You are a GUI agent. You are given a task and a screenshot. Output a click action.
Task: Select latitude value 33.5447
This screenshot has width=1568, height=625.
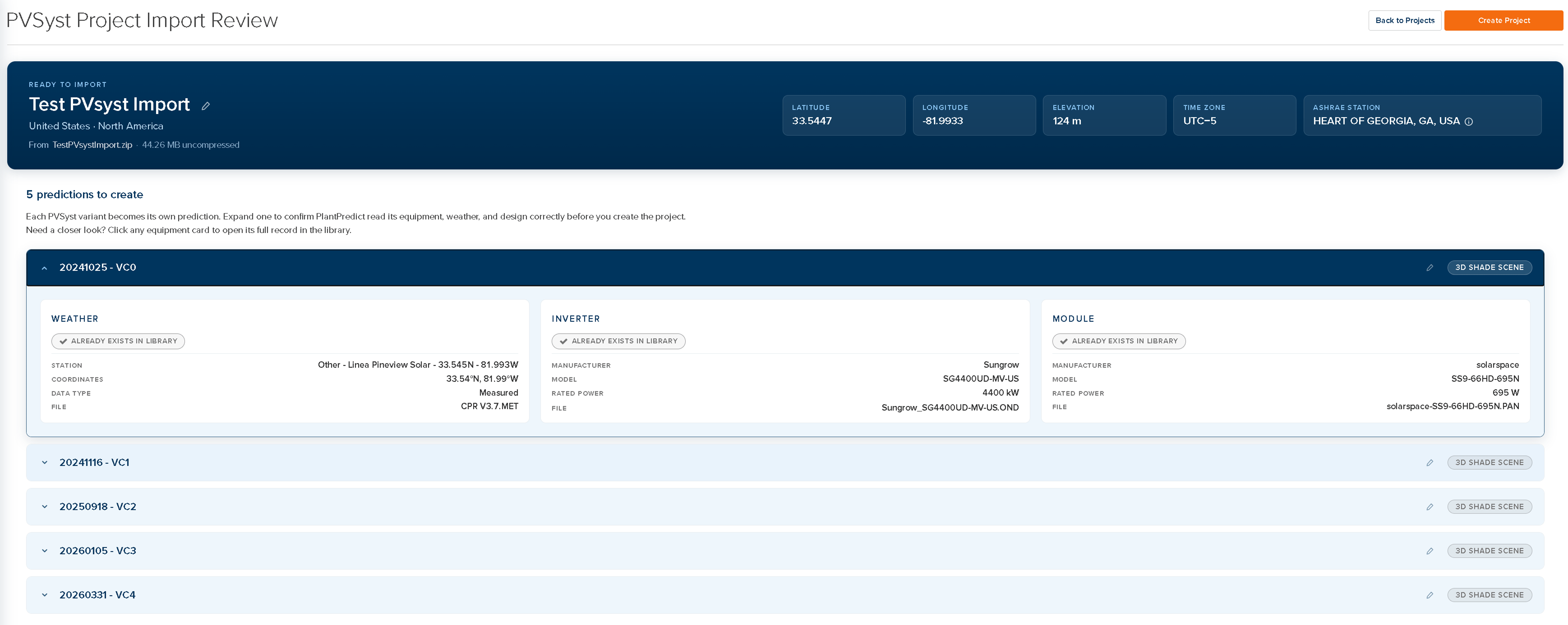812,121
